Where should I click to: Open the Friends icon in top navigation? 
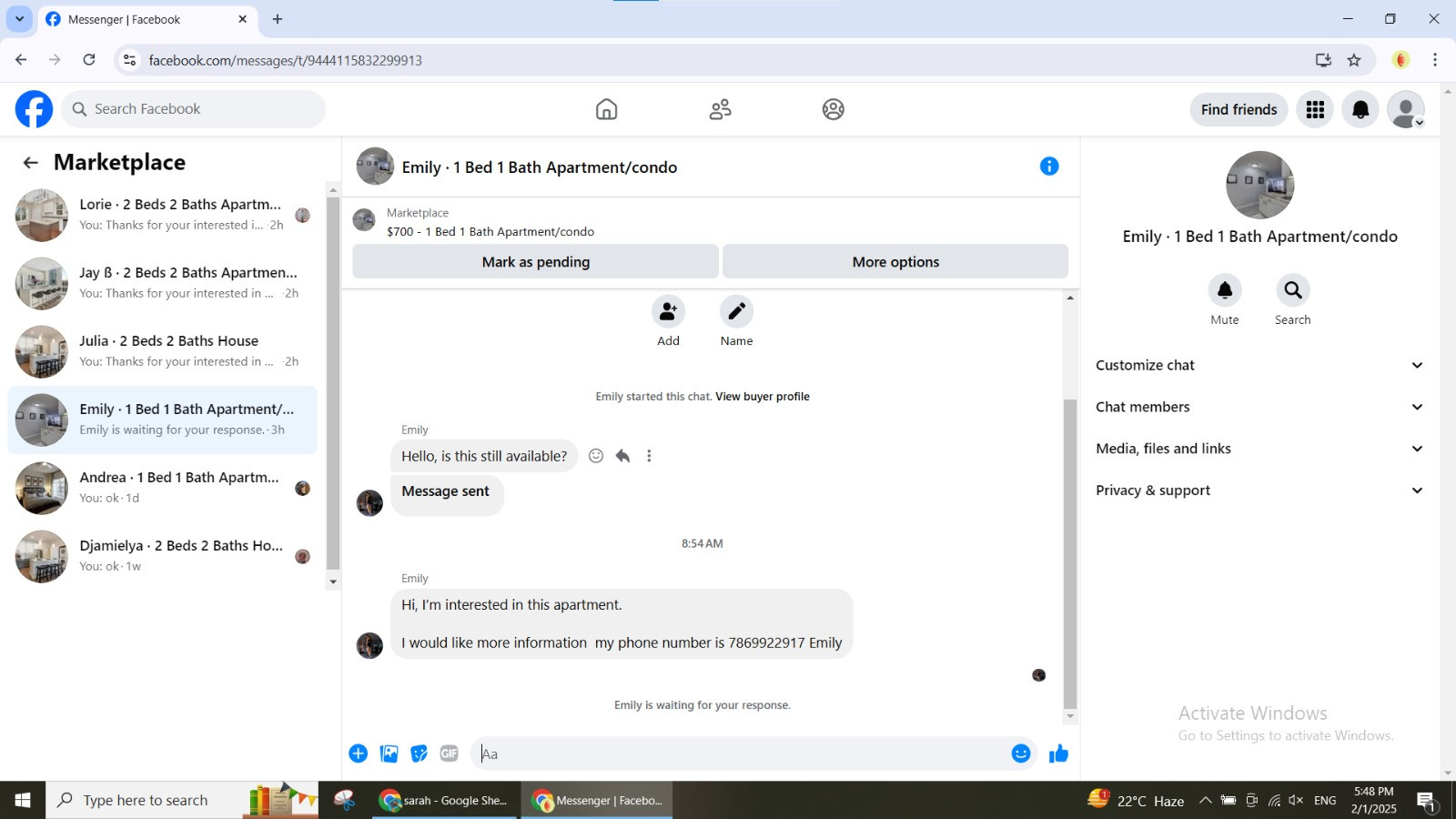coord(720,109)
